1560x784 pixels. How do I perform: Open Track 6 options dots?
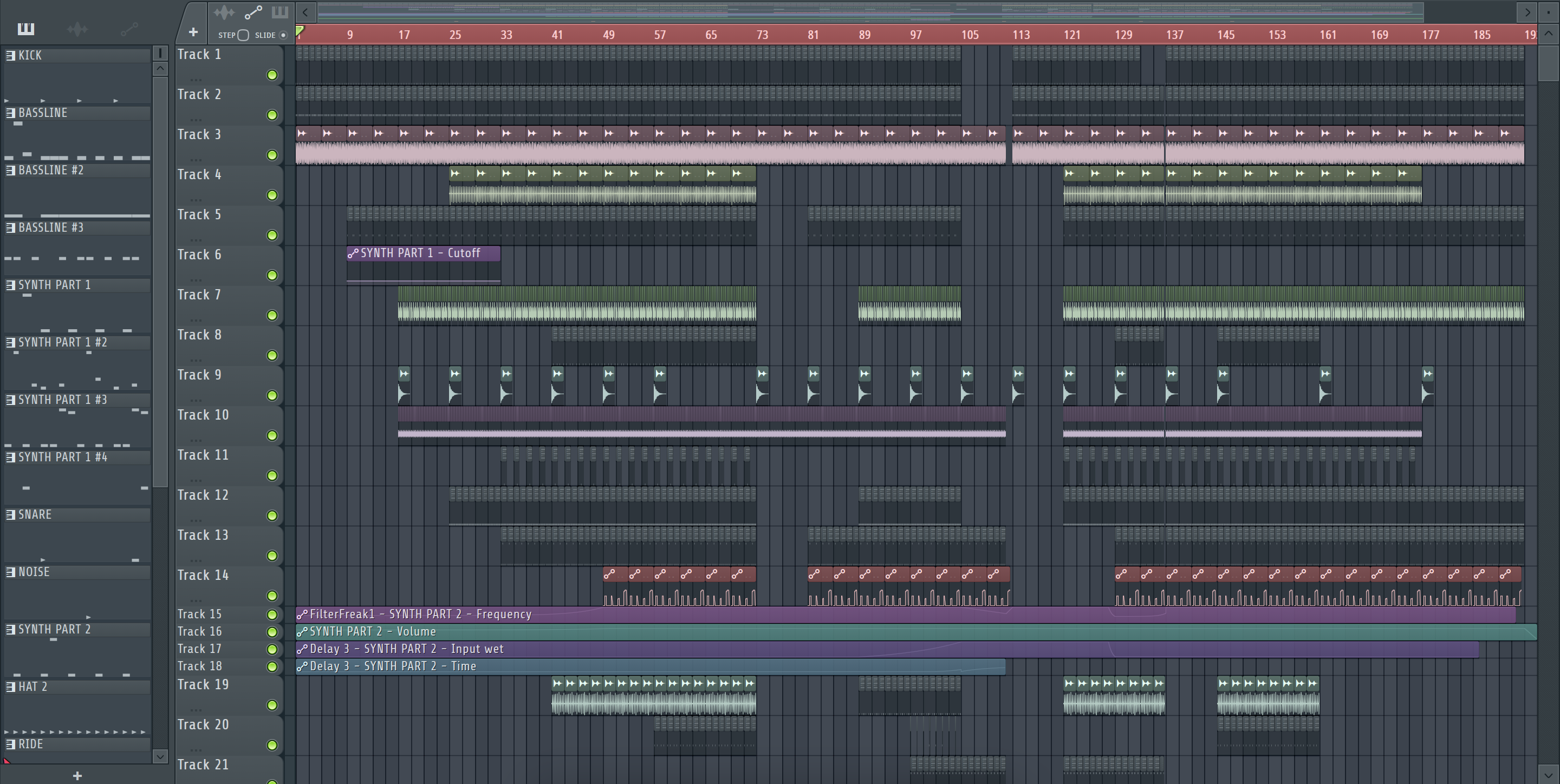pos(195,280)
